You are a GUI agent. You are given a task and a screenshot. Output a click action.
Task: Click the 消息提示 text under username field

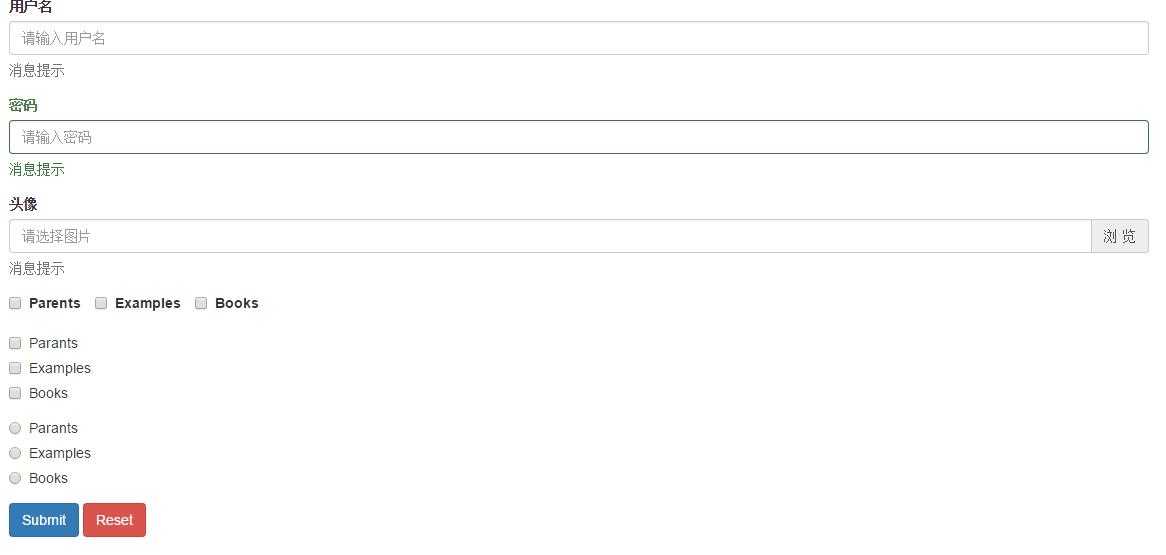[x=36, y=71]
